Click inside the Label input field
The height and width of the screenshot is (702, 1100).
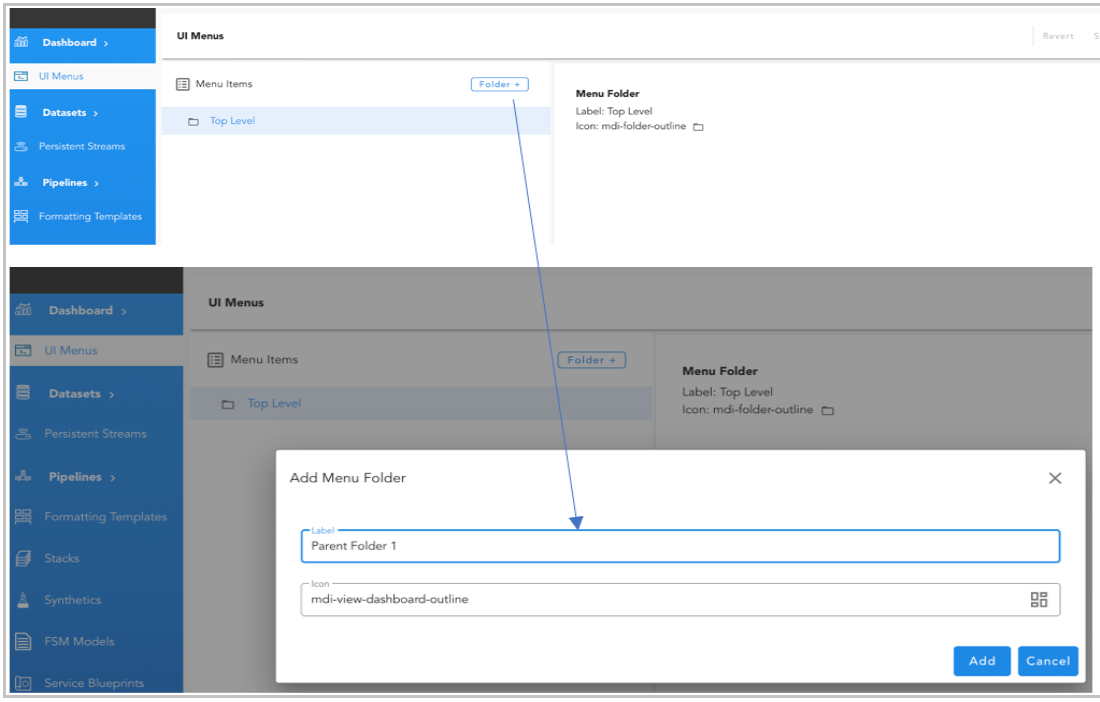(x=680, y=546)
